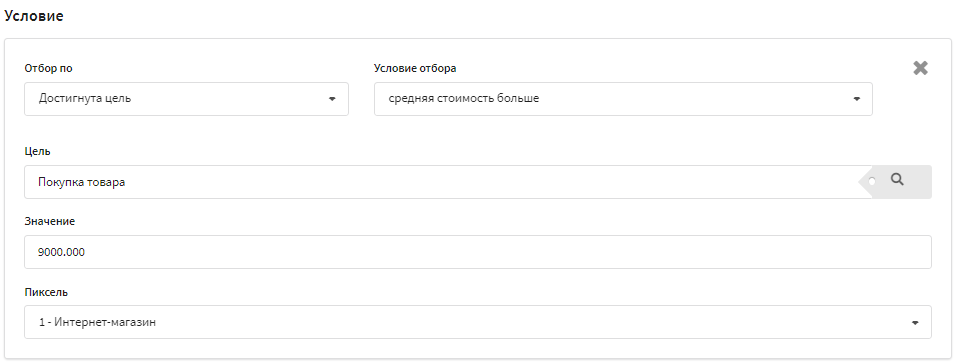Remove the condition with the X icon
Viewport: 956px width, 363px height.
pyautogui.click(x=920, y=68)
